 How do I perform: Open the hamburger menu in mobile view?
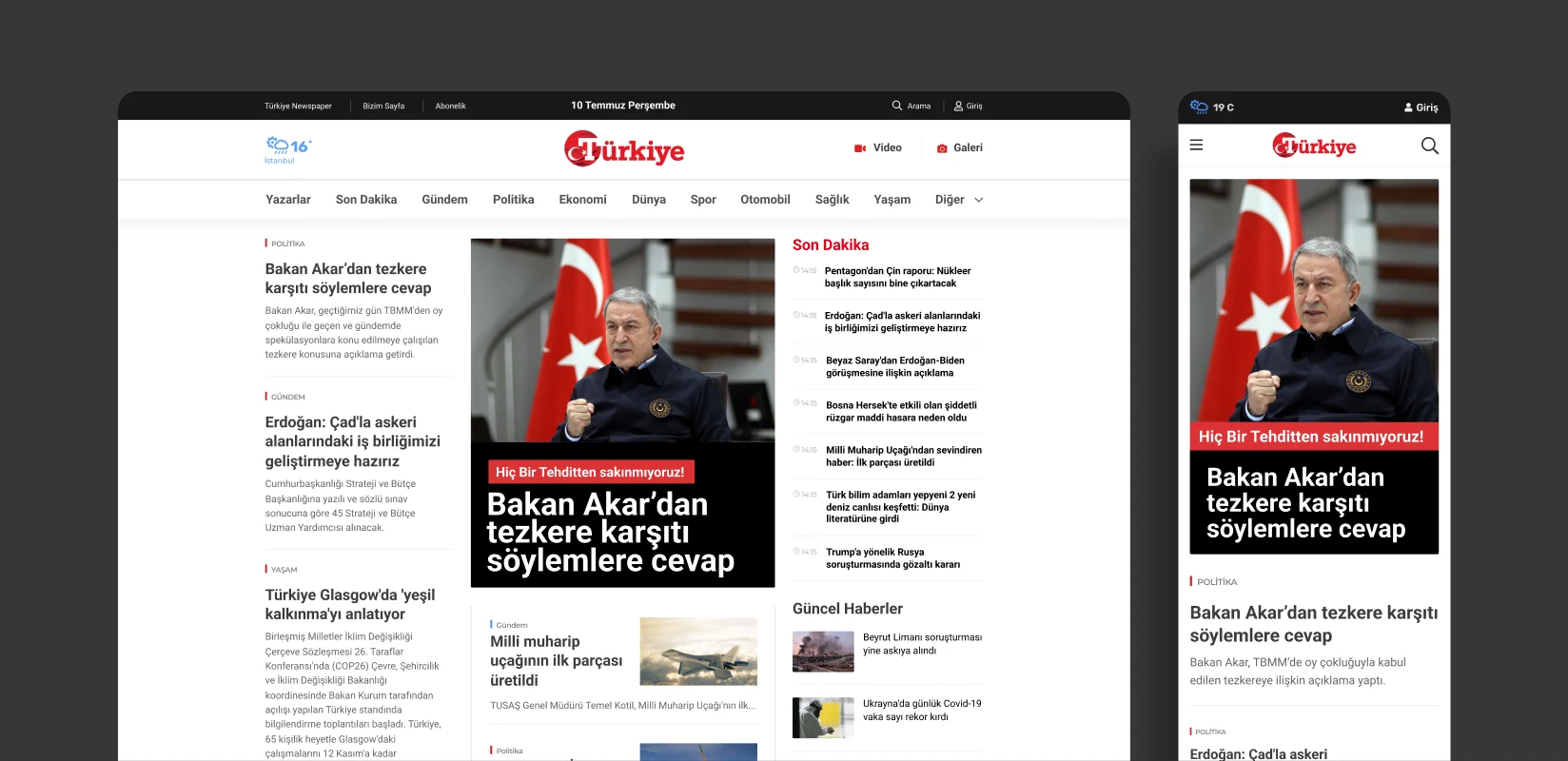pos(1196,146)
